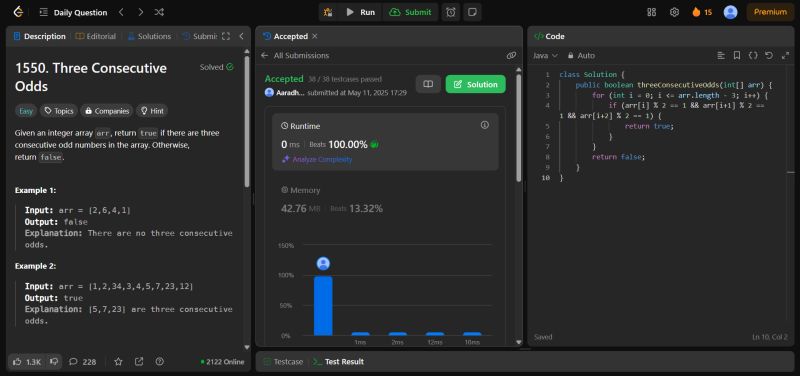This screenshot has width=800, height=376.
Task: Open the timer alarm clock icon
Action: click(x=451, y=12)
